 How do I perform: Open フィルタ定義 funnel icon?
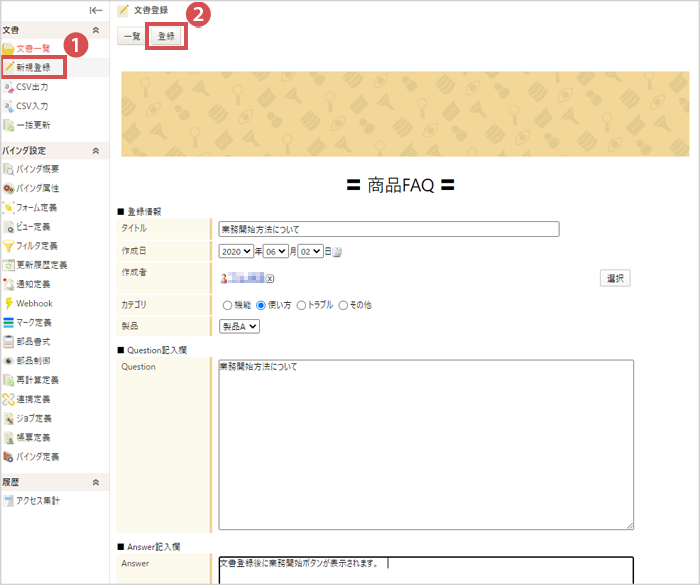click(8, 246)
